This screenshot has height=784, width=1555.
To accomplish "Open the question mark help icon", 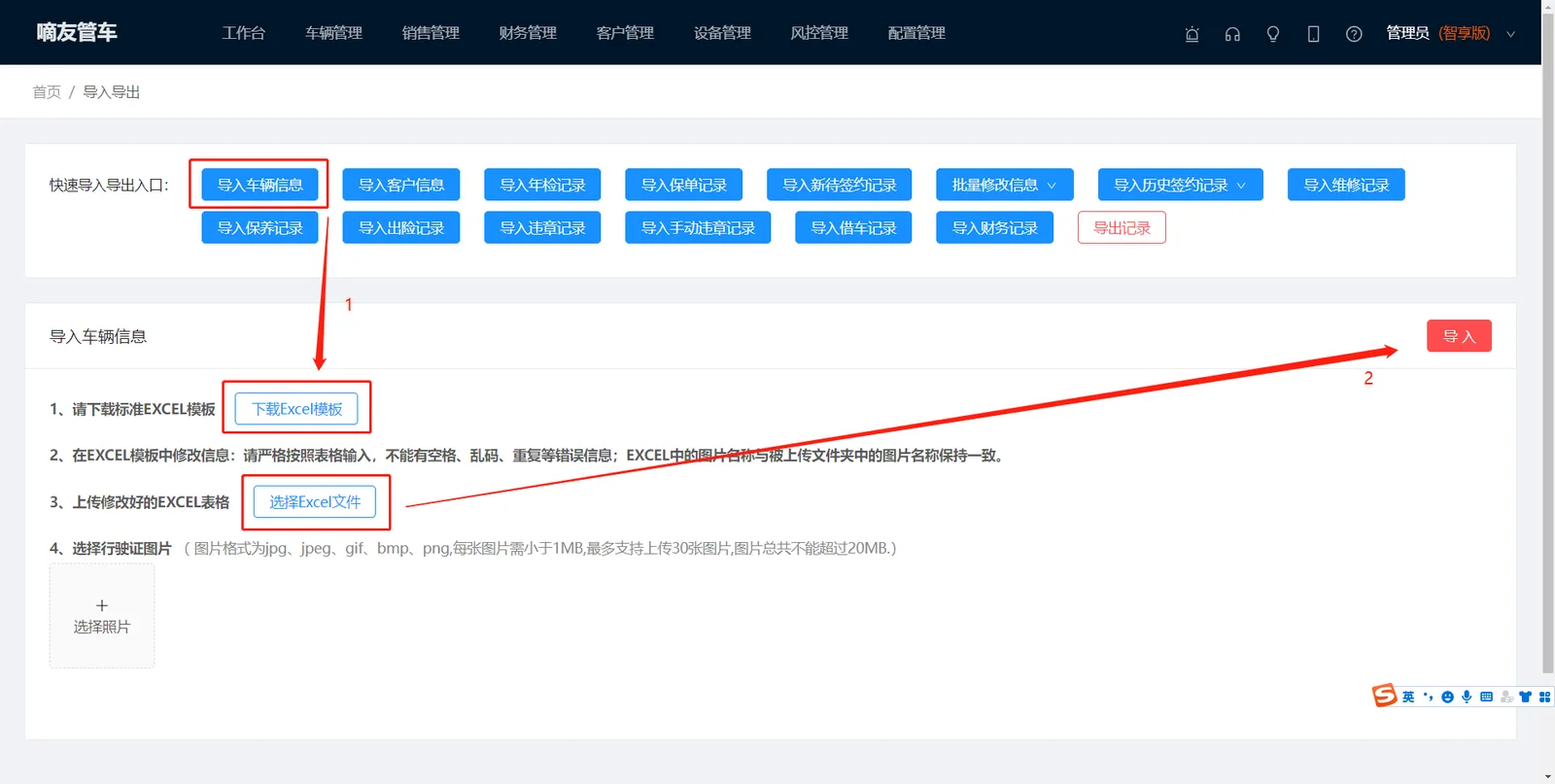I will coord(1354,34).
